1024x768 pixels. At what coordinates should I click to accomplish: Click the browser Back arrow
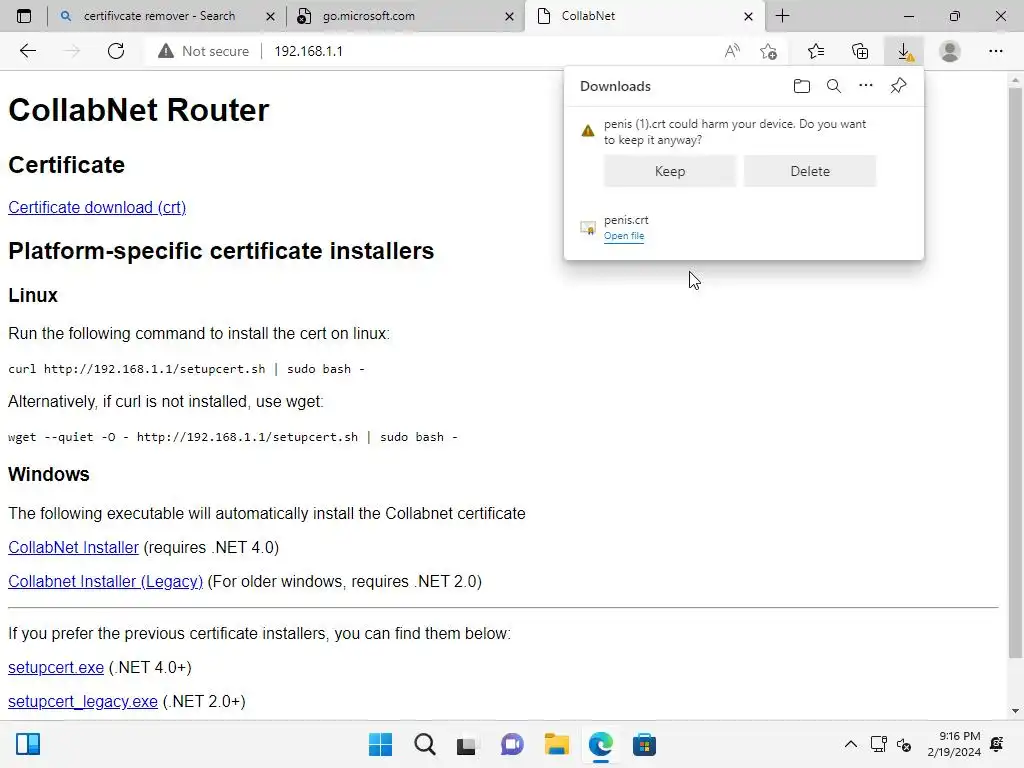27,51
